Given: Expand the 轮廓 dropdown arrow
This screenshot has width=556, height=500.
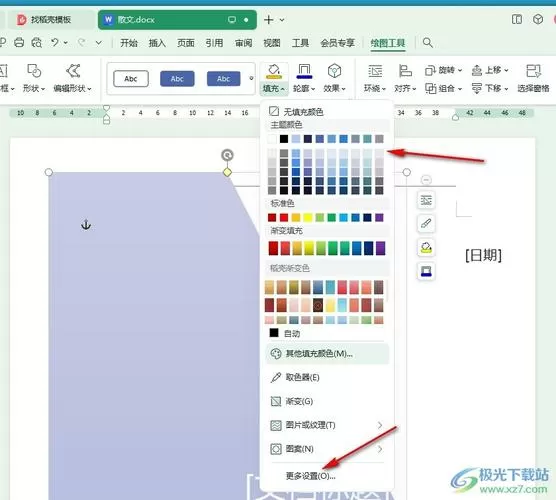Looking at the screenshot, I should coord(313,89).
